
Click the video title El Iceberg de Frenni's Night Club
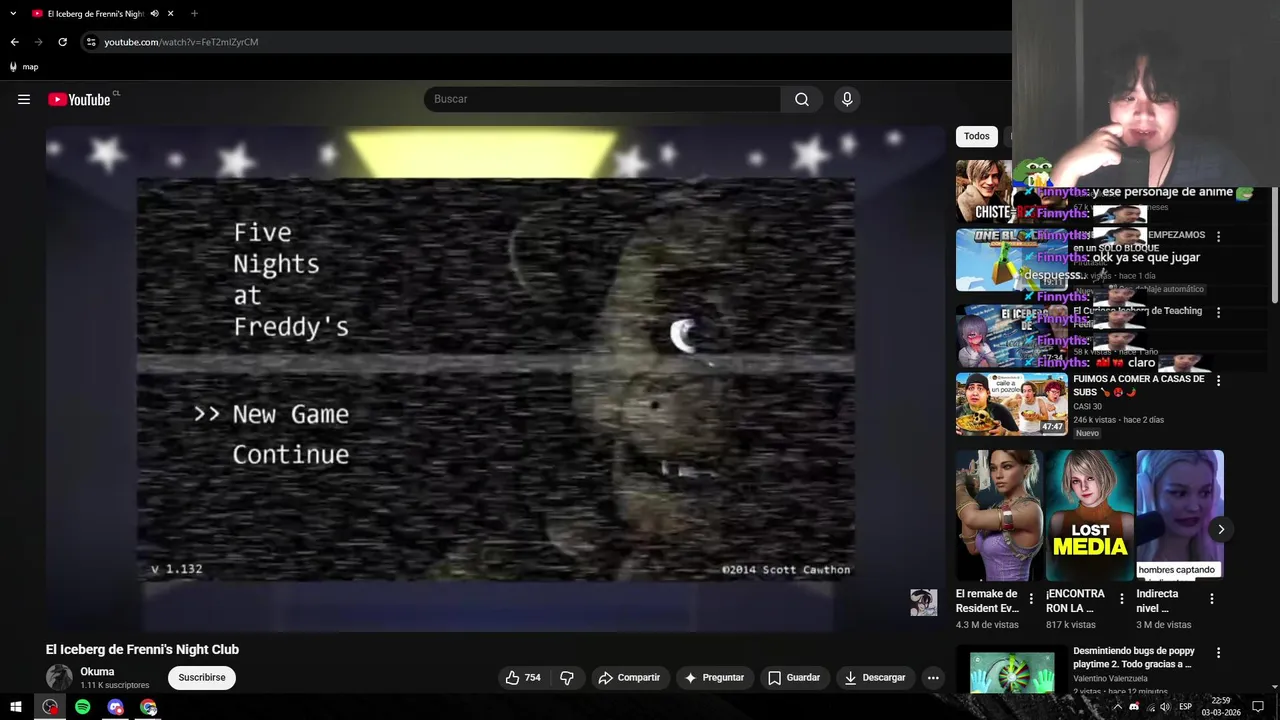click(x=142, y=649)
